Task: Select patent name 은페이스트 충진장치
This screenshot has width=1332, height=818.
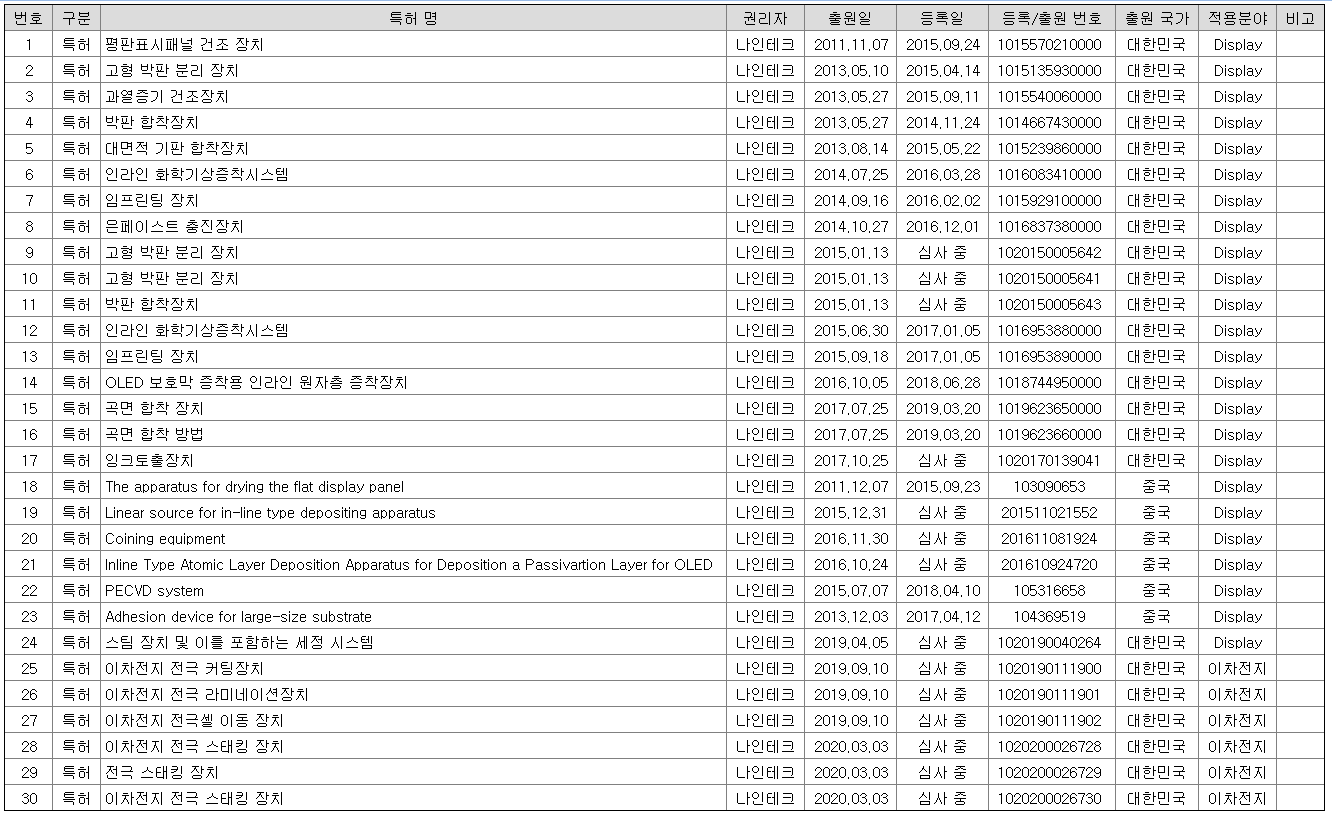Action: 174,226
